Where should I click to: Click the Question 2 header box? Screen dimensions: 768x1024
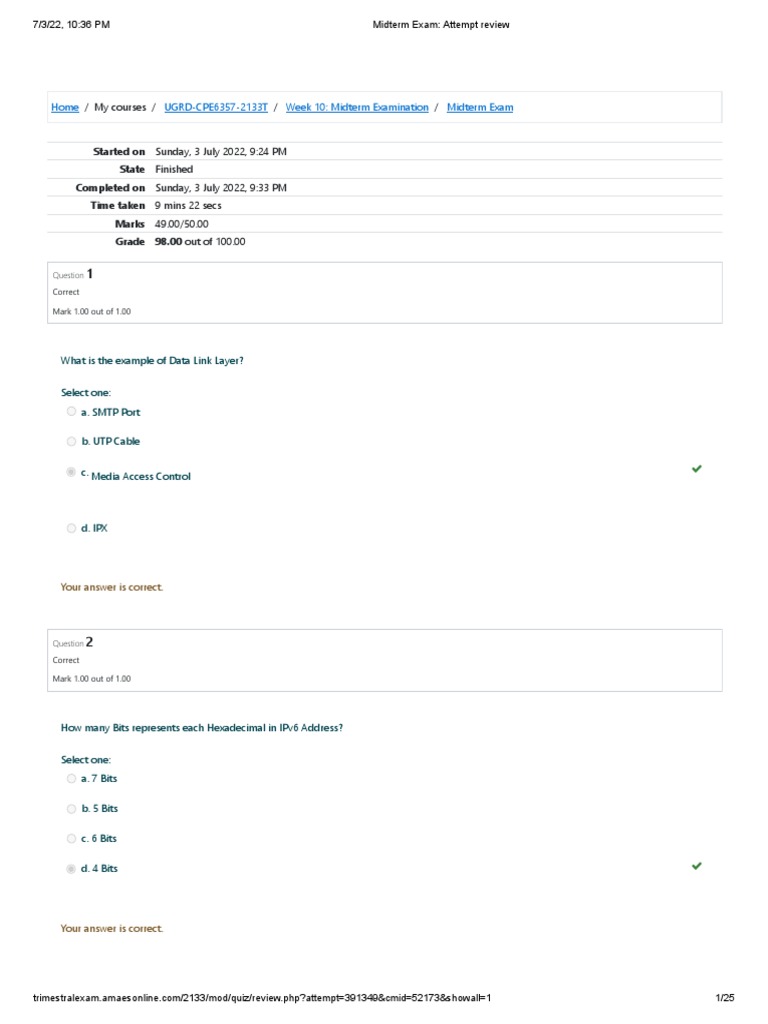[x=385, y=660]
